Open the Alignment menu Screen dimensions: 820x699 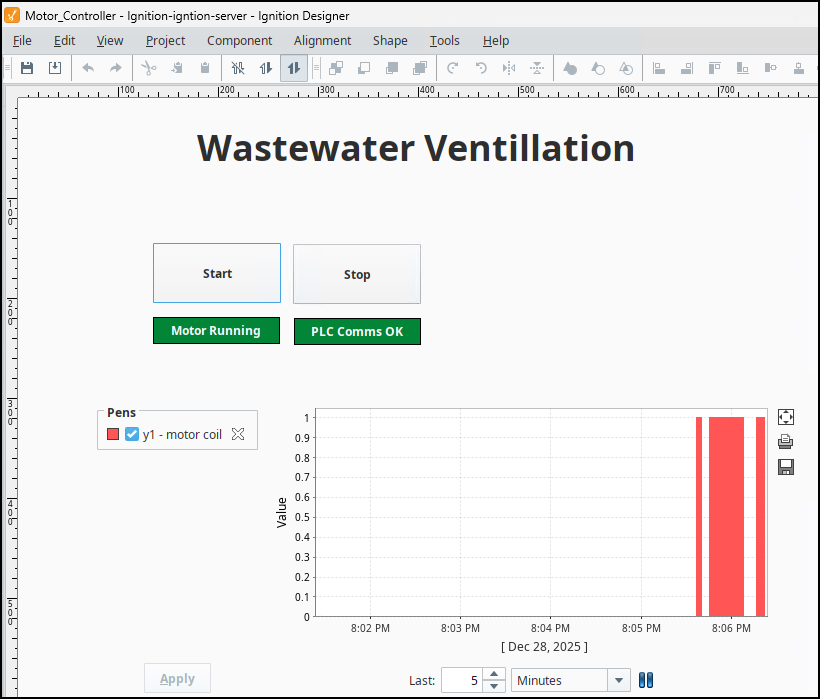[322, 41]
